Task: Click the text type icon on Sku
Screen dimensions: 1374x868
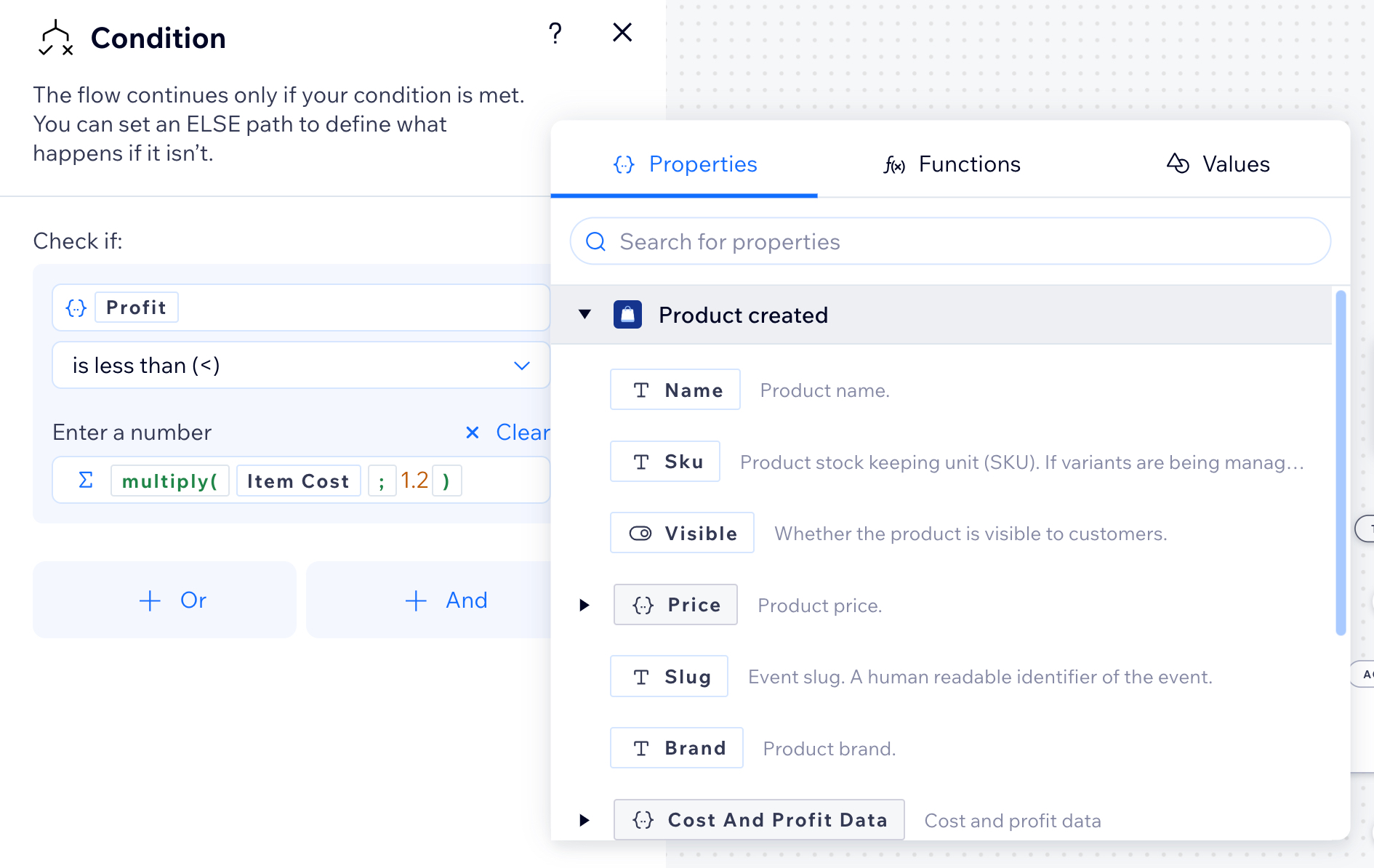Action: (x=641, y=462)
